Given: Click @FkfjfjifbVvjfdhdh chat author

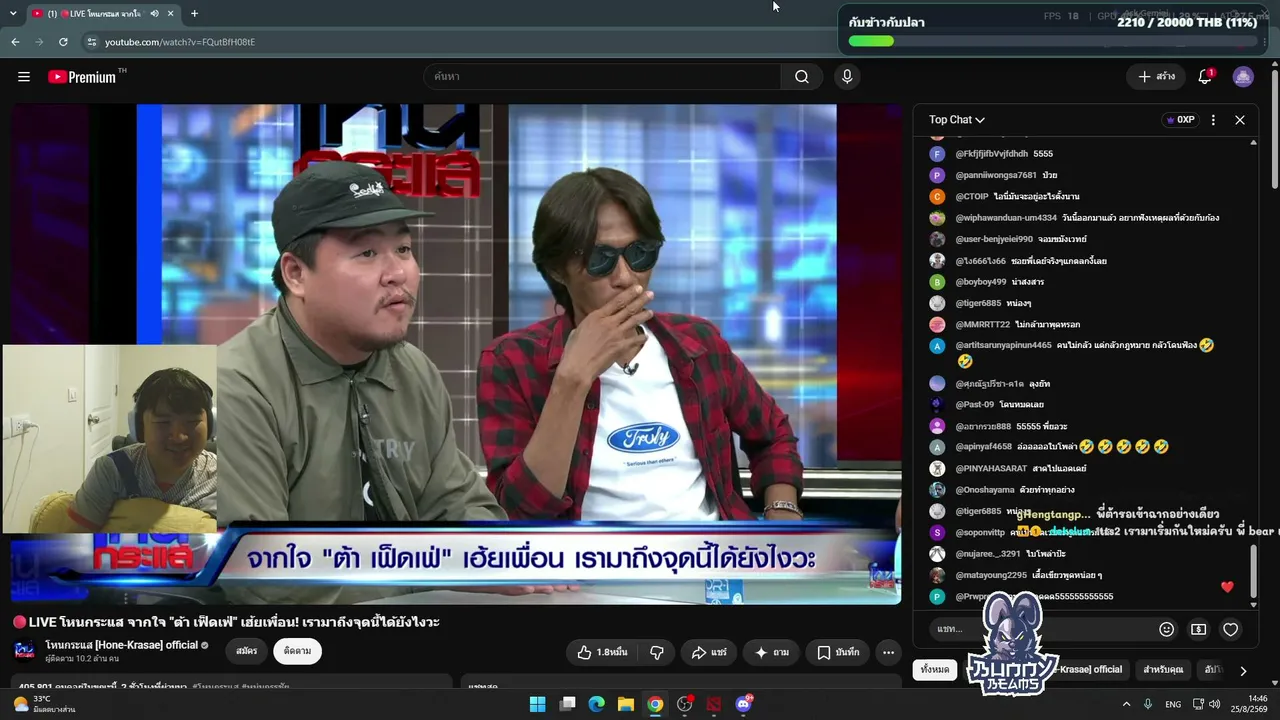Looking at the screenshot, I should [x=992, y=154].
